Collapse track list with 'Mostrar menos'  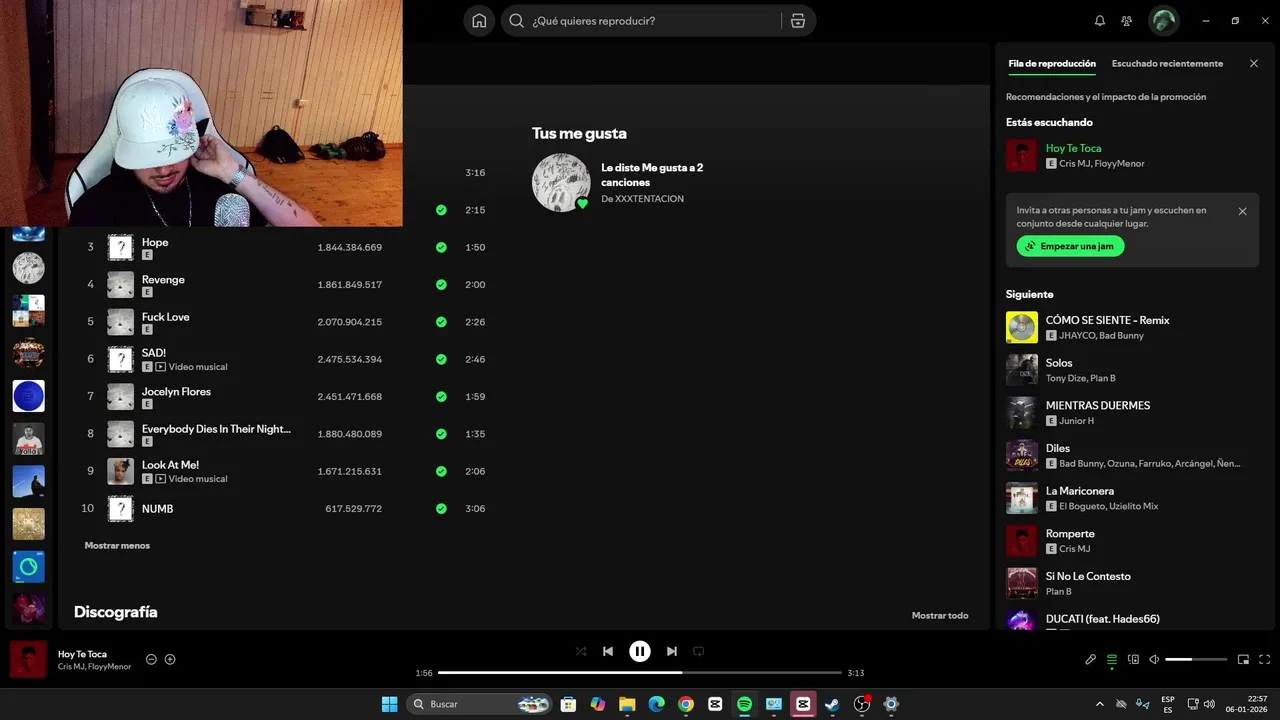[x=117, y=546]
